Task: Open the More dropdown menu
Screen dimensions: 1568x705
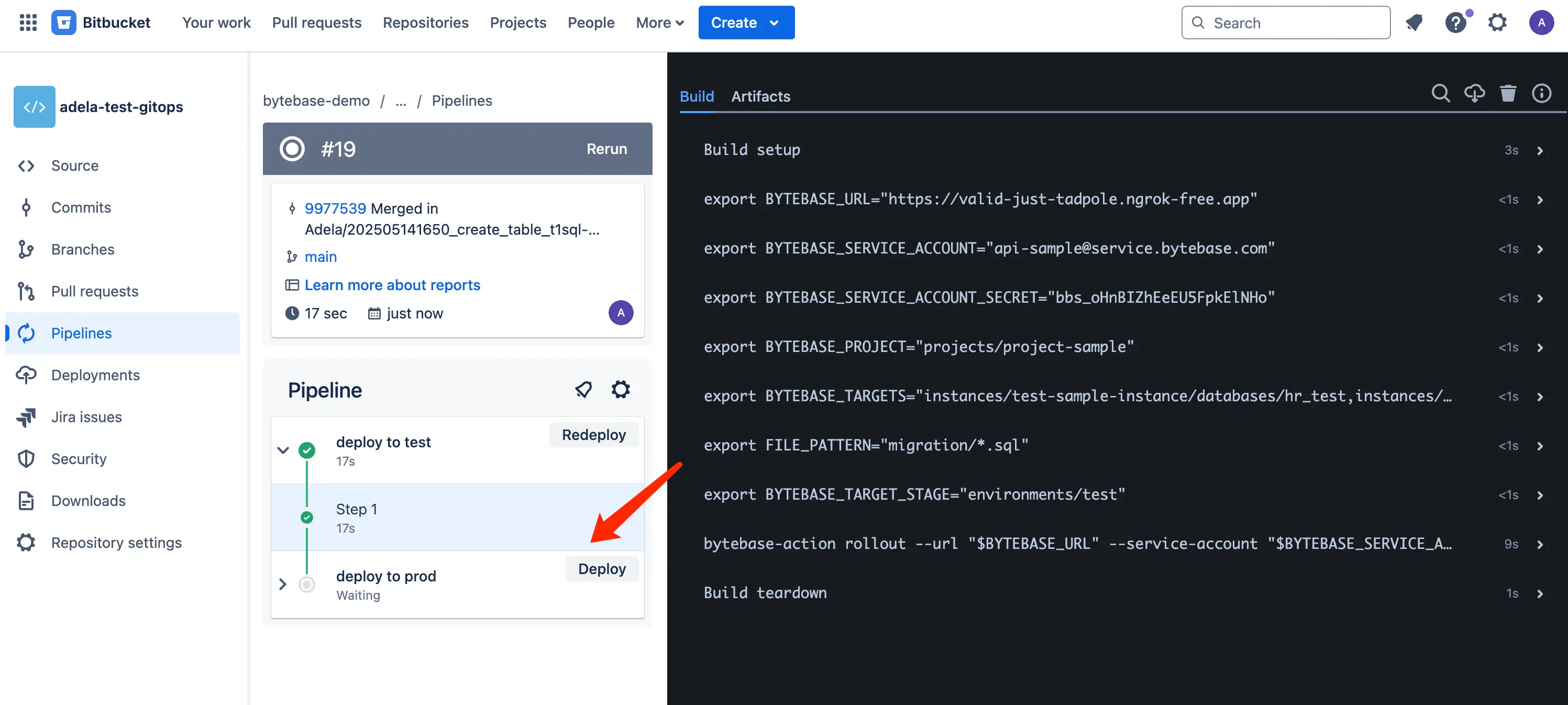Action: point(660,23)
